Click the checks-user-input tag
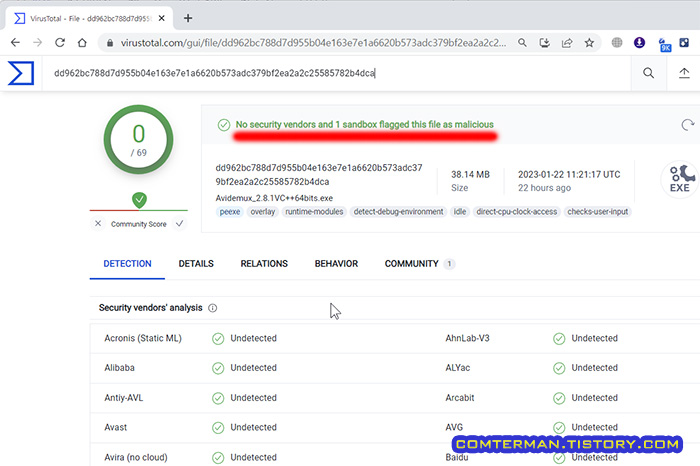This screenshot has height=466, width=700. 598,212
